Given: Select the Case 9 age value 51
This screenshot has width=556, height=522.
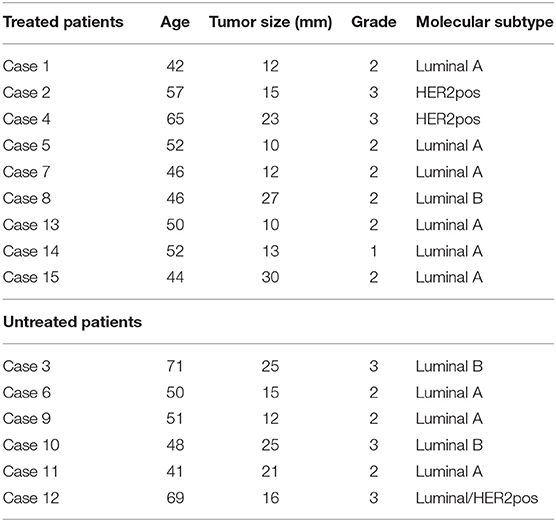Looking at the screenshot, I should click(175, 419).
